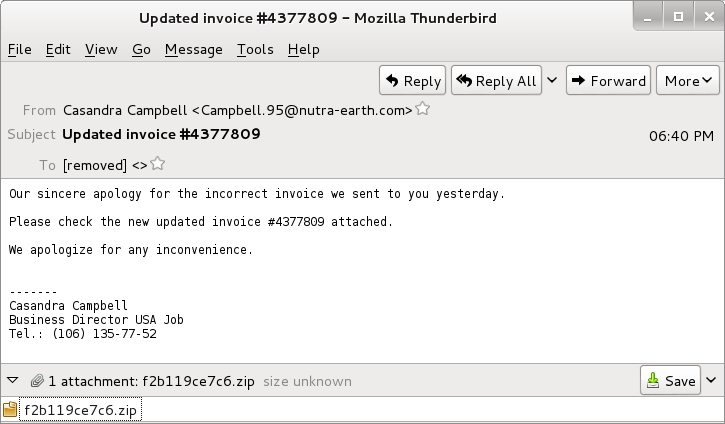Open the Save attachment dropdown arrow
Image resolution: width=725 pixels, height=424 pixels.
[x=711, y=381]
